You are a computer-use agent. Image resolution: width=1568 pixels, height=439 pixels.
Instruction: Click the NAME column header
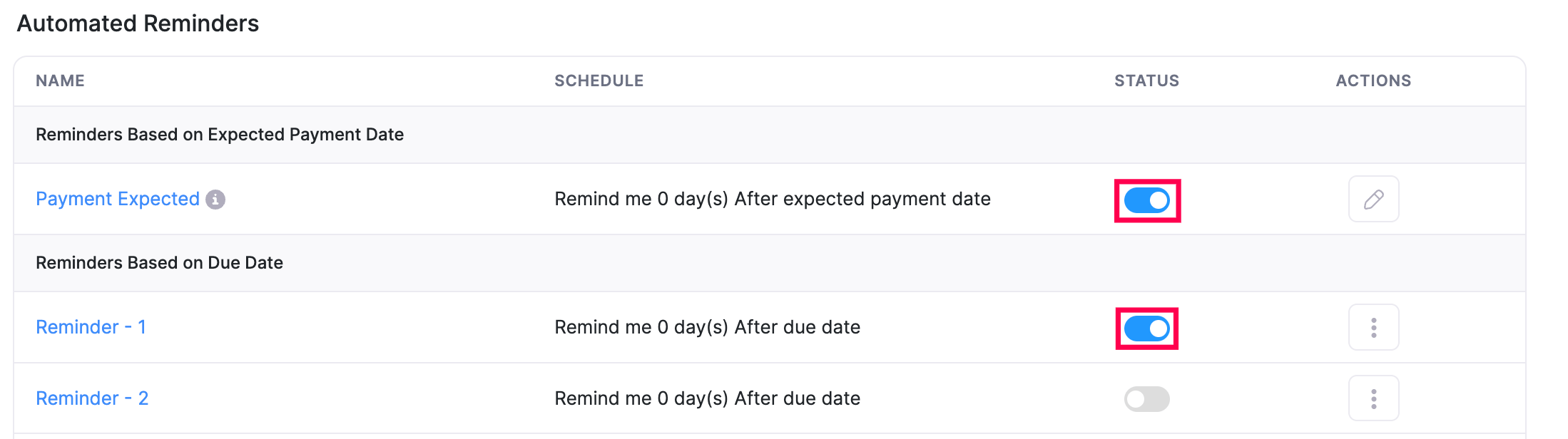pos(60,81)
